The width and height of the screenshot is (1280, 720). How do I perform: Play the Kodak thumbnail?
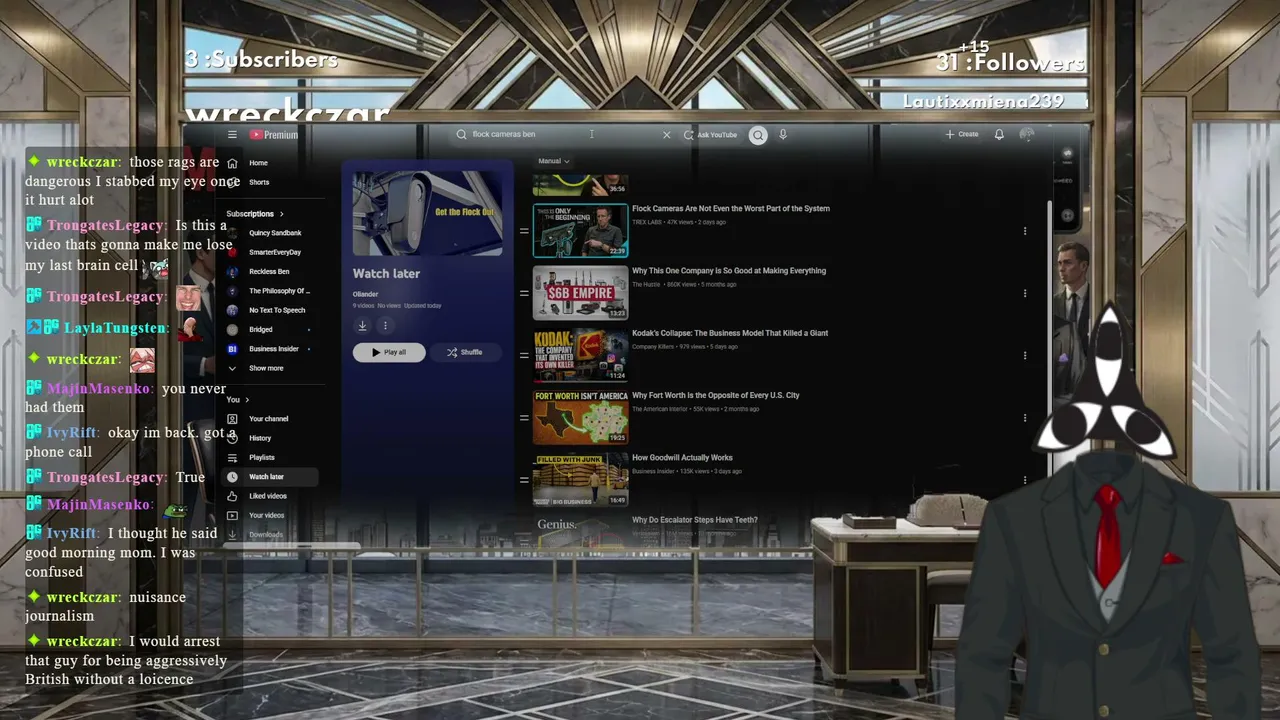pyautogui.click(x=580, y=355)
